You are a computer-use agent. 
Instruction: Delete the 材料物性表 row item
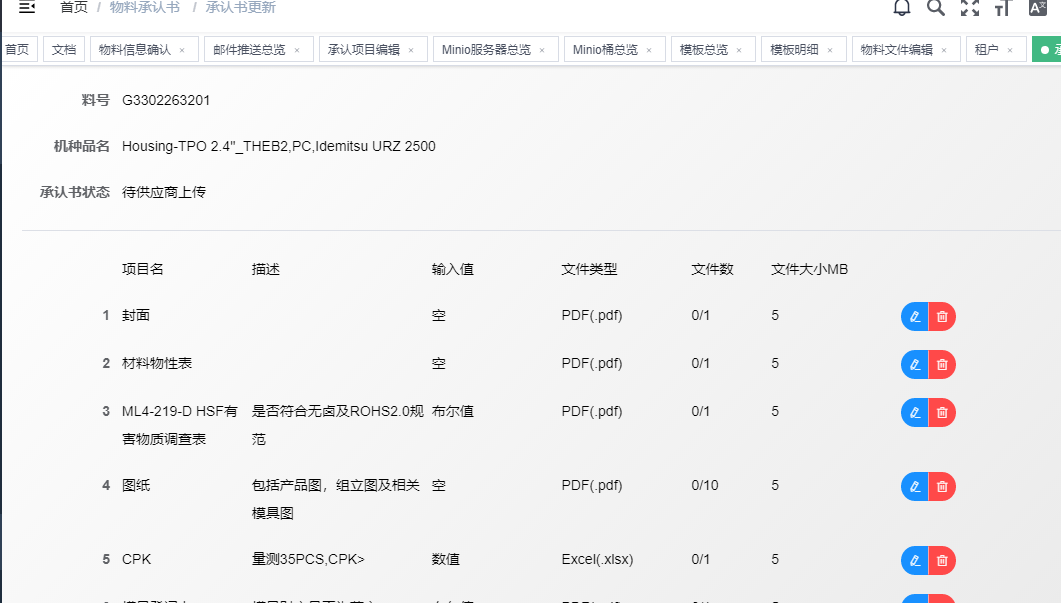942,364
